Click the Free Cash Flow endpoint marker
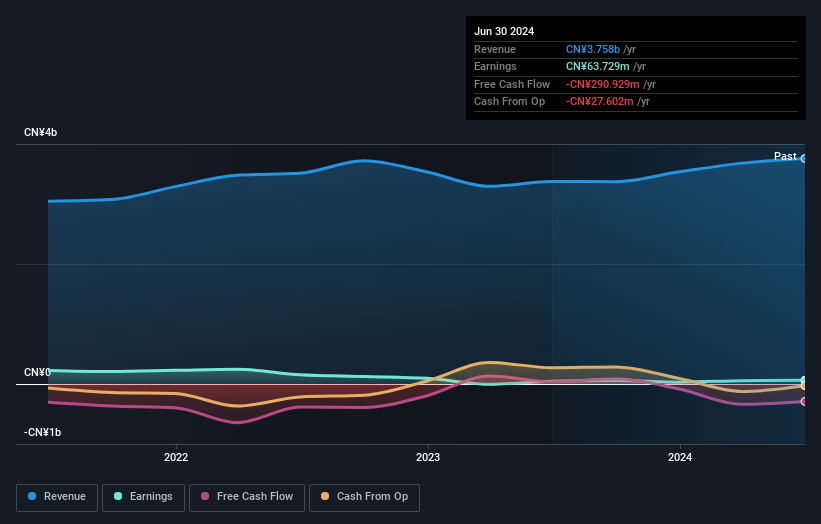The height and width of the screenshot is (524, 821). point(804,402)
